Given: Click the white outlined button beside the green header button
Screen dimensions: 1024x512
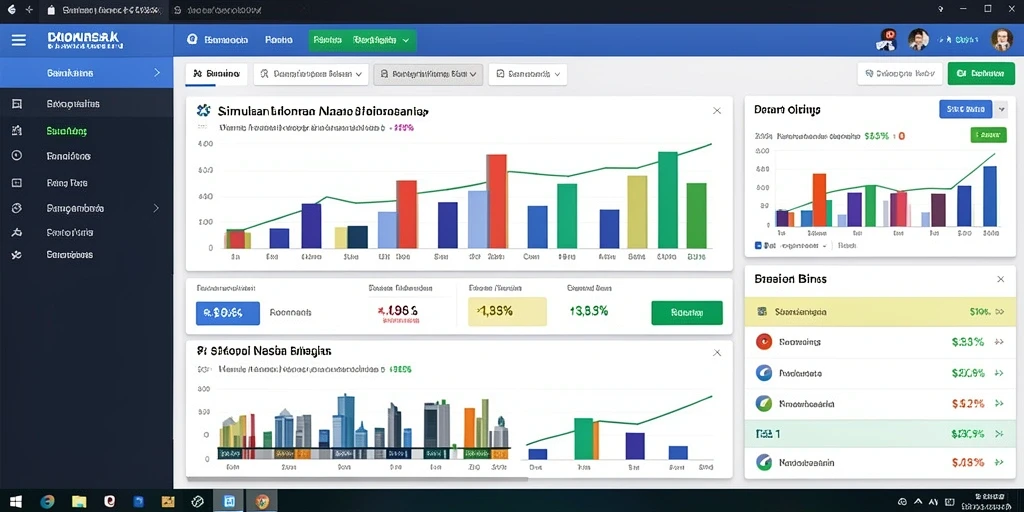Looking at the screenshot, I should click(900, 74).
